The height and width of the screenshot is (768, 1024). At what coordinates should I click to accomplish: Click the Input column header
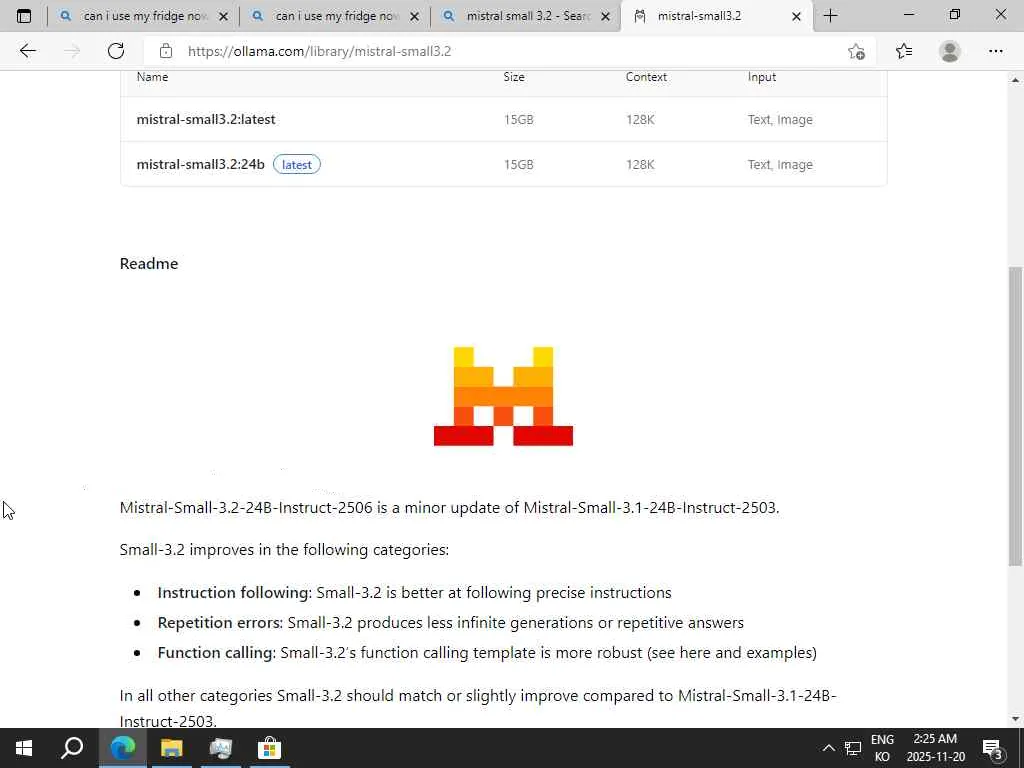761,77
